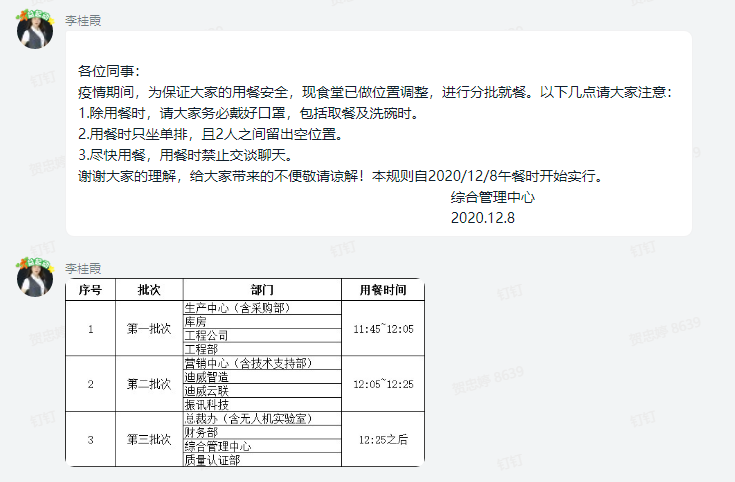Click the 综合管理中心 signature line

click(x=492, y=197)
